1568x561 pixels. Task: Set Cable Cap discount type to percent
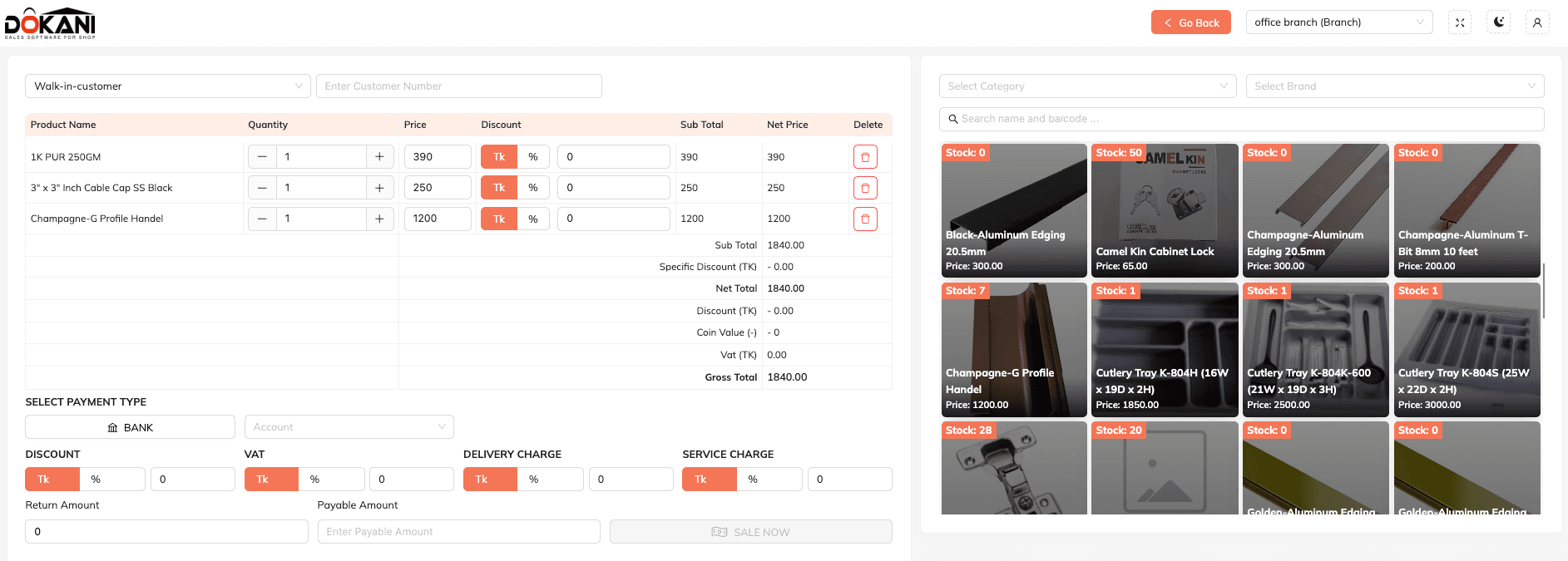533,188
